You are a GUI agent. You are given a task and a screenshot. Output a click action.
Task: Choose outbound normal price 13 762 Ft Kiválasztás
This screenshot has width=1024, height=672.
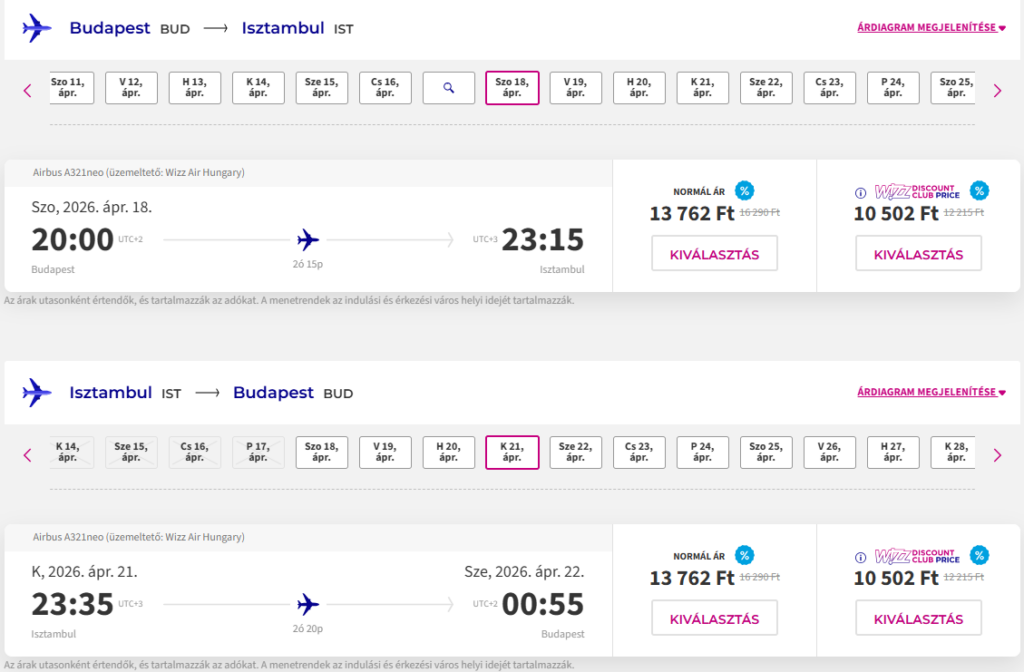[x=714, y=254]
